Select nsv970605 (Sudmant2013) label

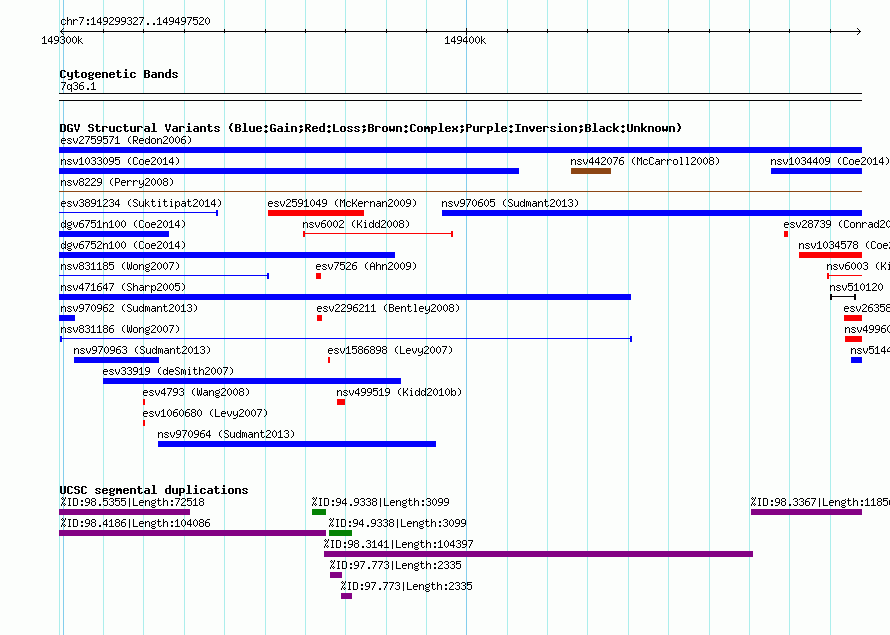(510, 203)
